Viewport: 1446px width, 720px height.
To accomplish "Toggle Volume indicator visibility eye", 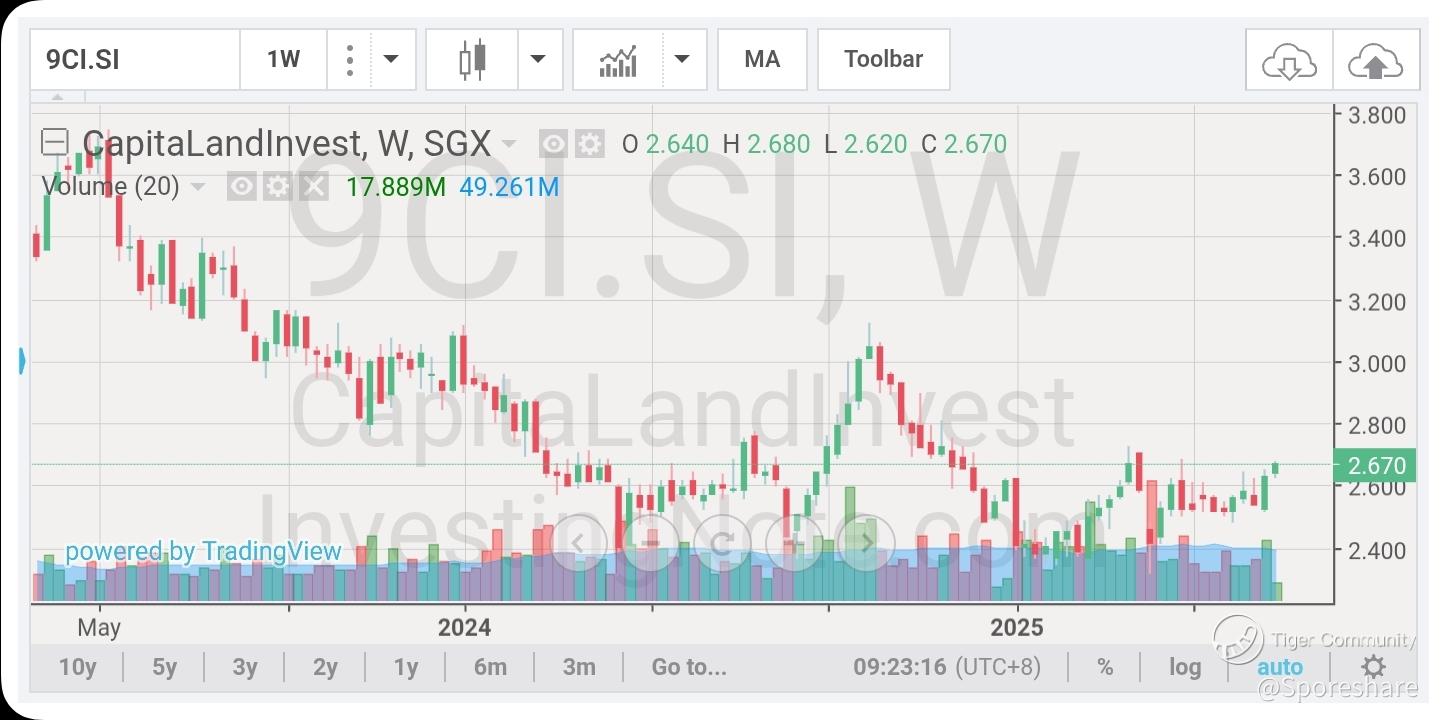I will click(242, 186).
